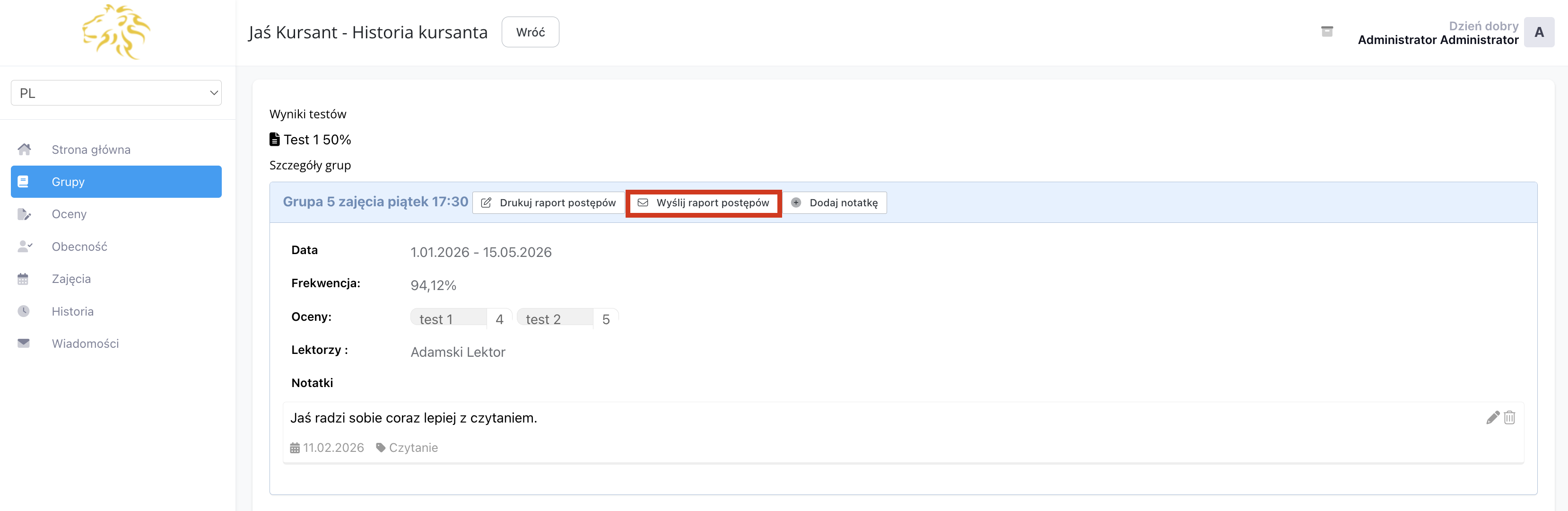This screenshot has width=1568, height=511.
Task: Click Drukuj raport postępów button
Action: [549, 203]
